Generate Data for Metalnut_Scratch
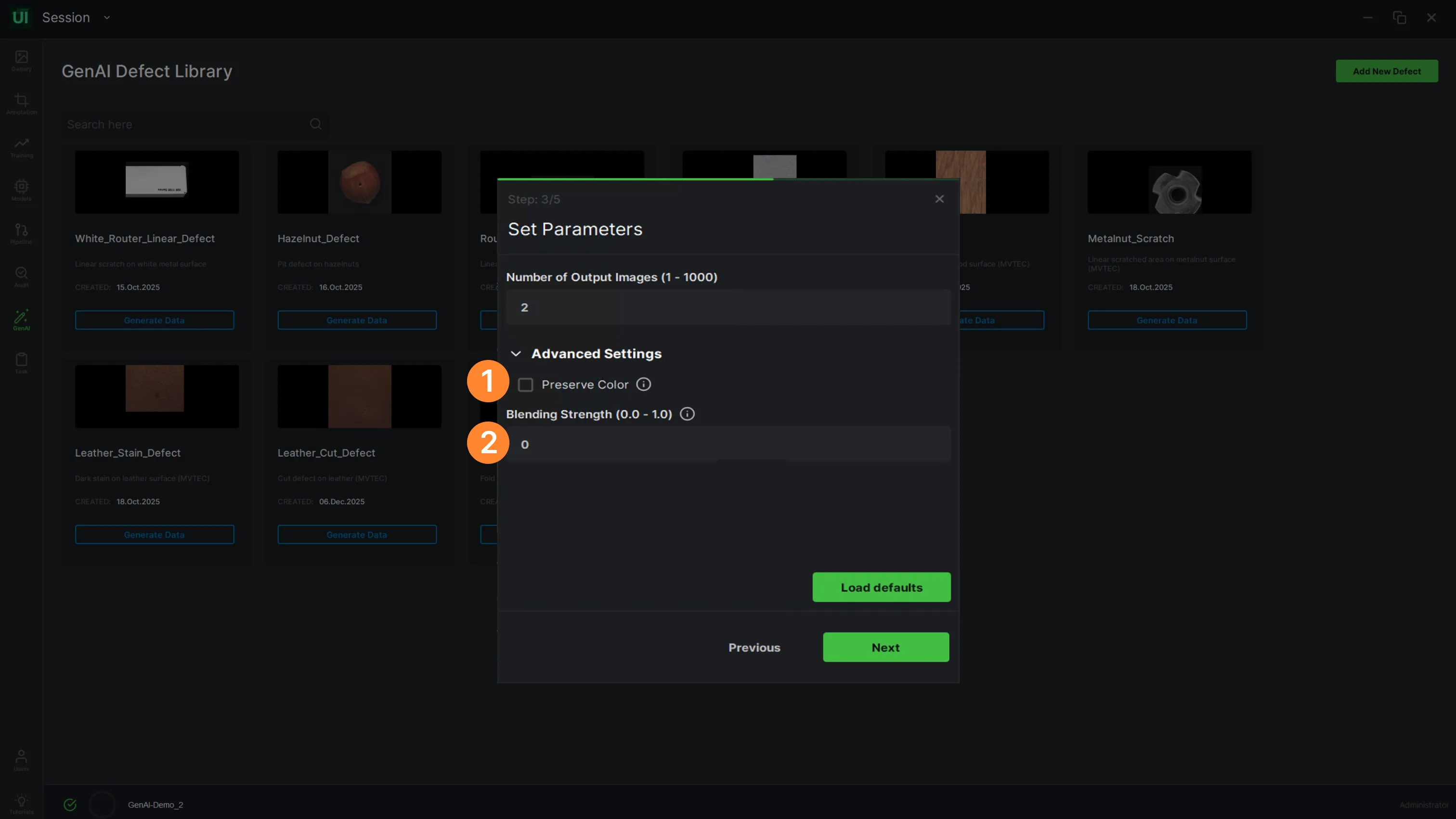This screenshot has width=1456, height=819. 1167,320
